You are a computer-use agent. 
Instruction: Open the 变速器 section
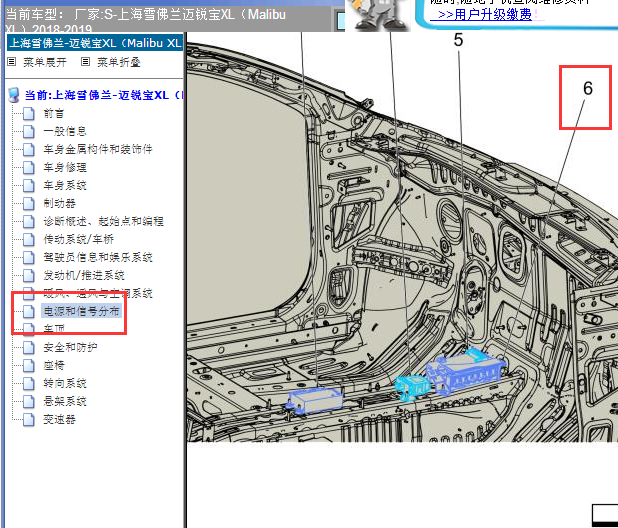point(59,419)
